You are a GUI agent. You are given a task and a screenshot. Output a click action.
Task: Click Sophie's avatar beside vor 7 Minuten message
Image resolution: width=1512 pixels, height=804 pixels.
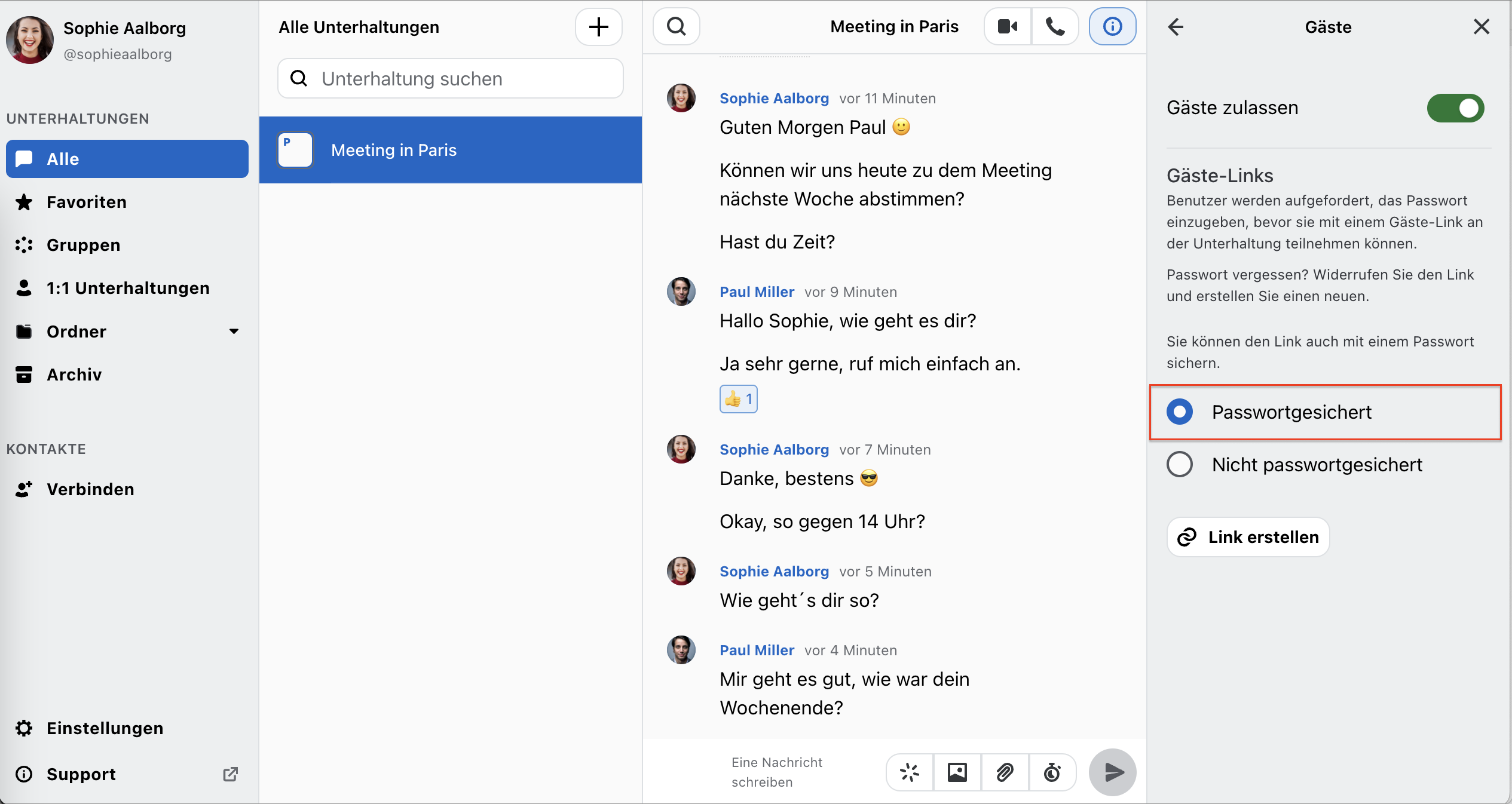[x=681, y=449]
